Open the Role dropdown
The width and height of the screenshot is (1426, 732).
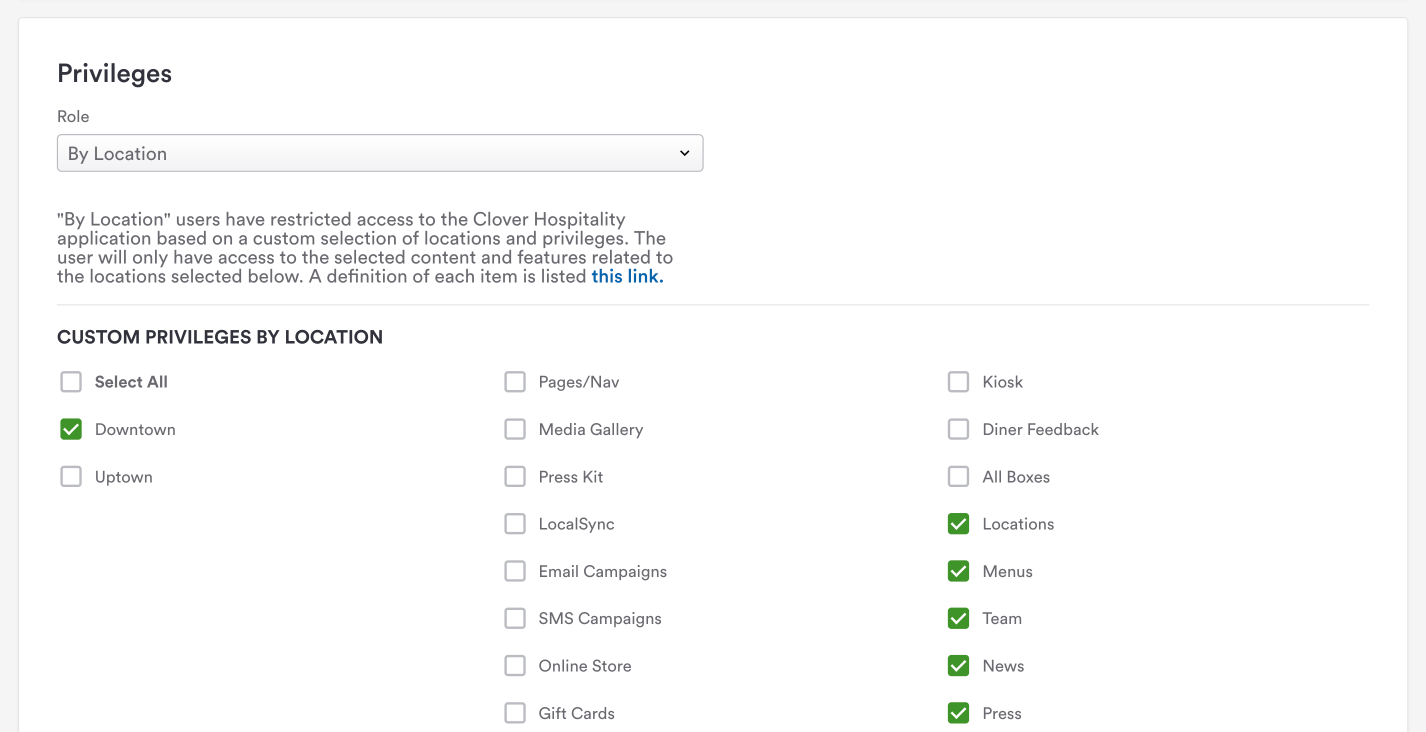[380, 153]
